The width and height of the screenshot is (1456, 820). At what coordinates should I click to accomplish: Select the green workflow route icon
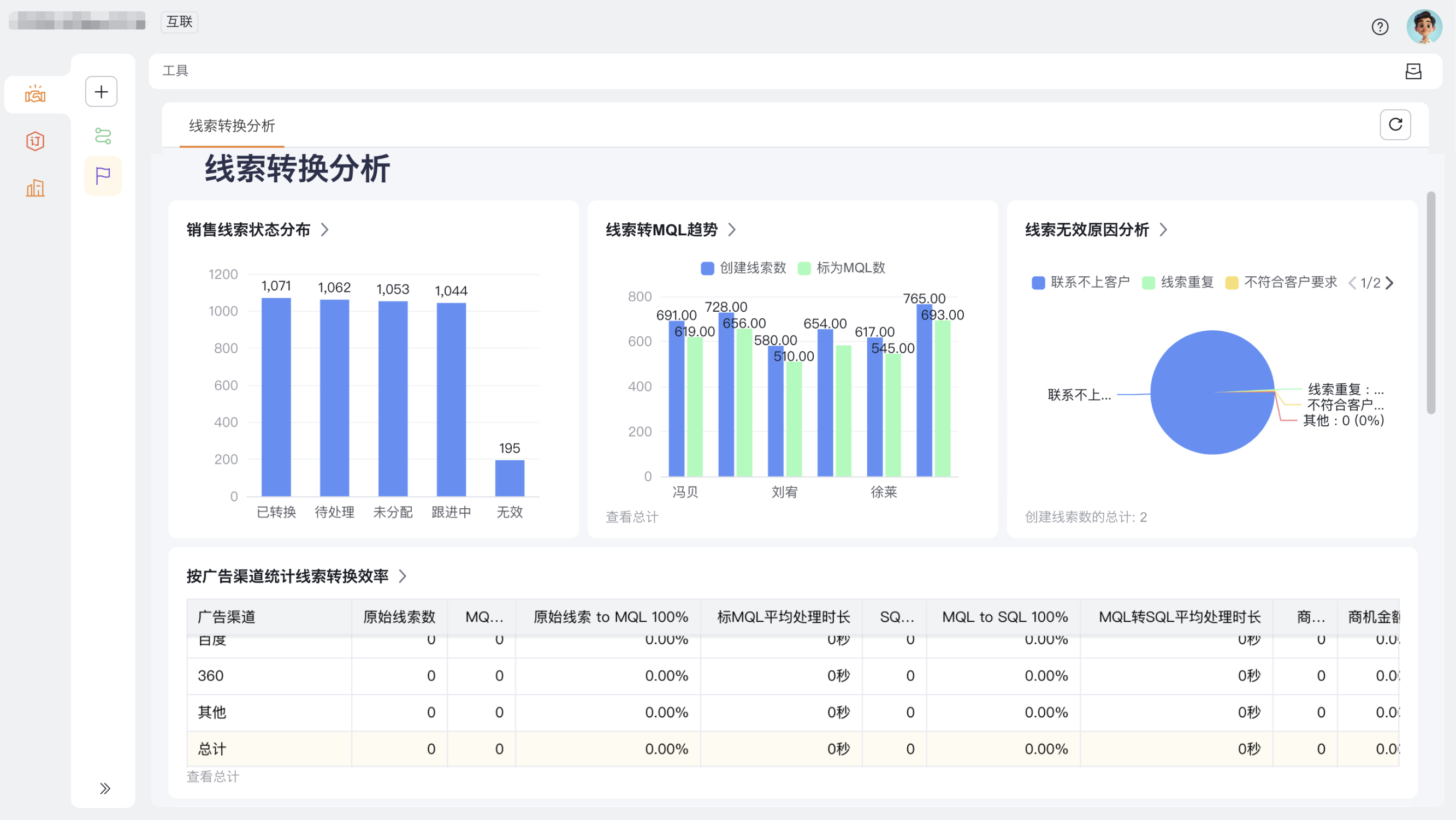point(102,136)
